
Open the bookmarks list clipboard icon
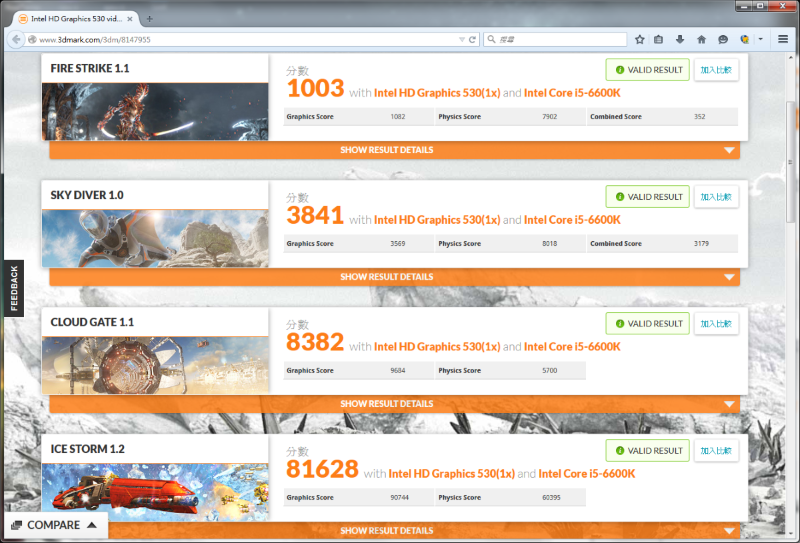pos(659,39)
